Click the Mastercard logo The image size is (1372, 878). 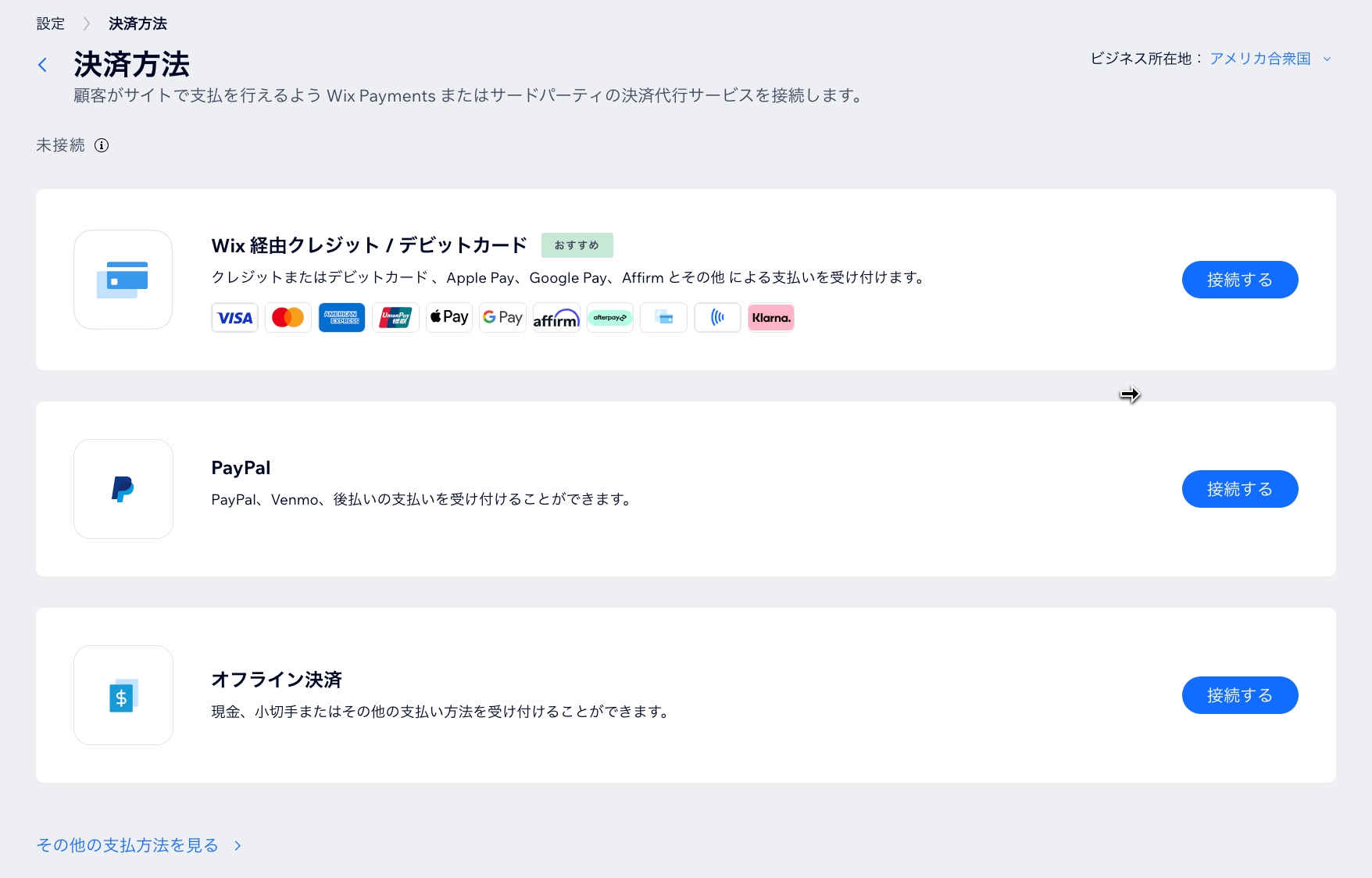tap(288, 318)
